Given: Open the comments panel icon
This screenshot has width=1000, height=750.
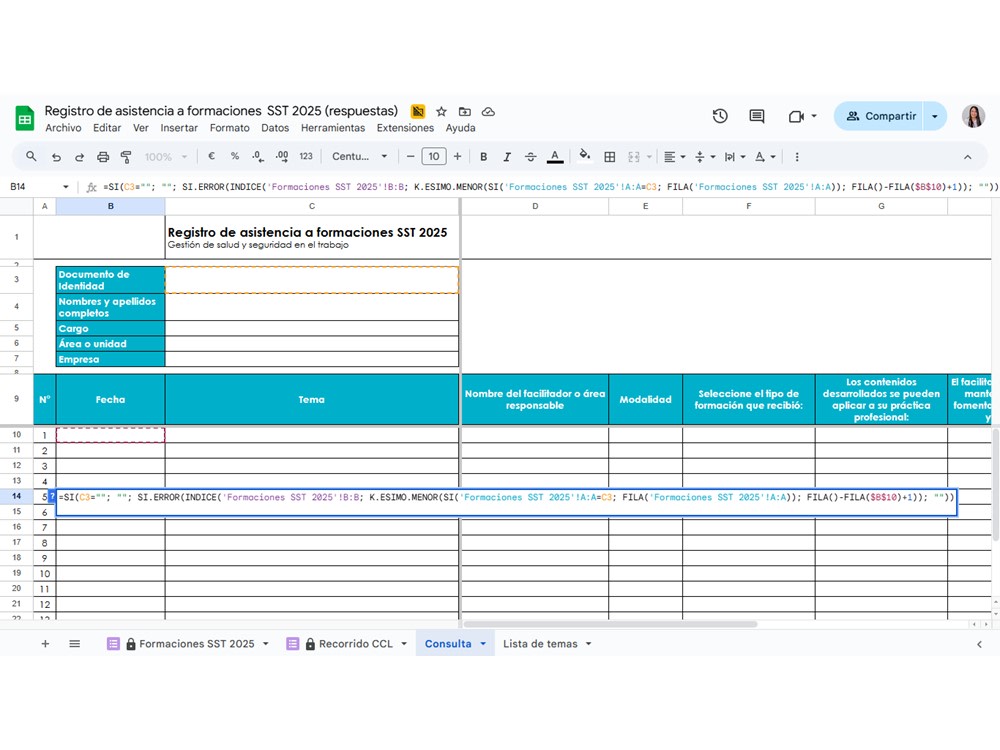Looking at the screenshot, I should tap(757, 116).
